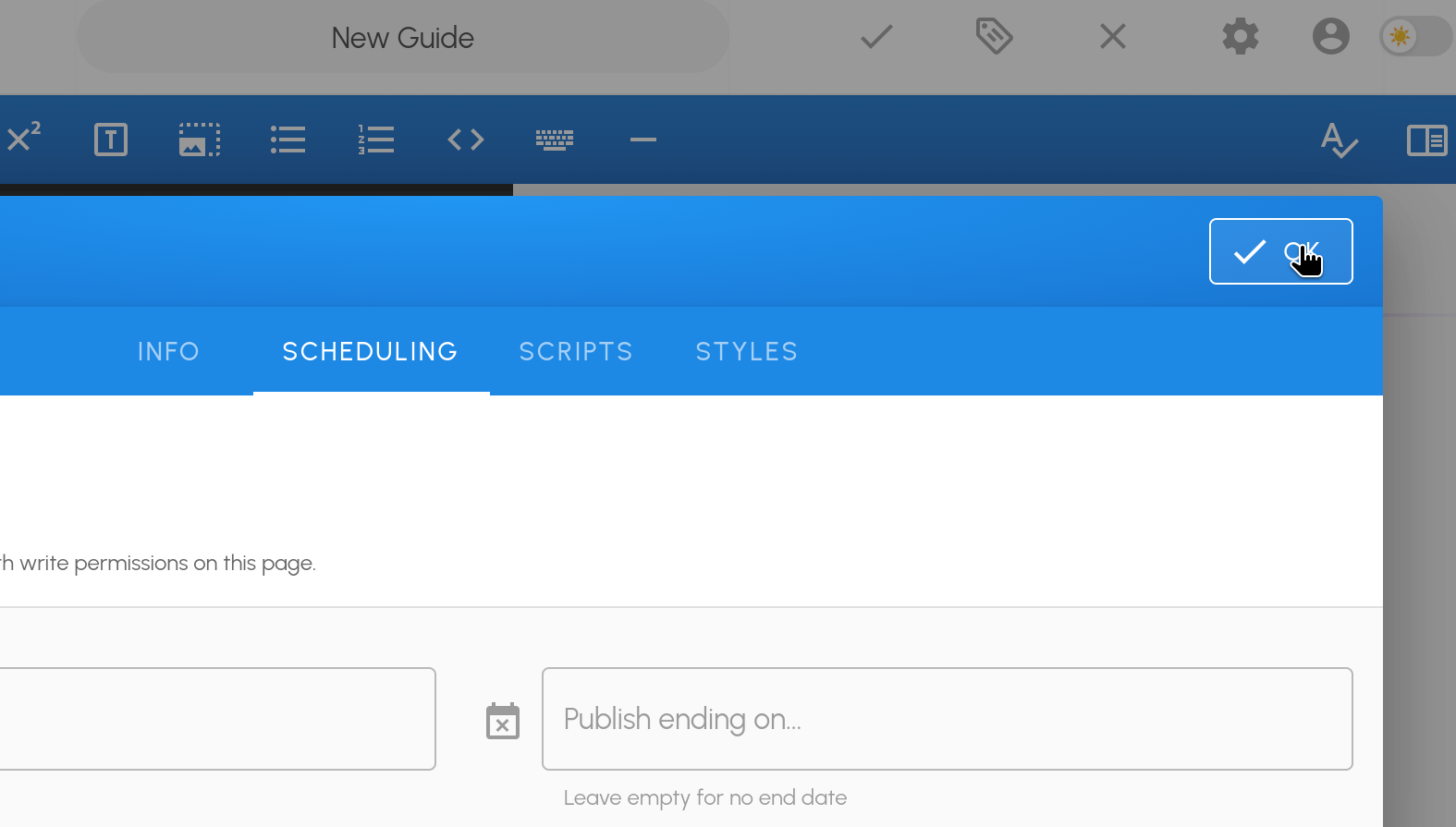Image resolution: width=1456 pixels, height=827 pixels.
Task: Open the settings gear icon
Action: coord(1241,37)
